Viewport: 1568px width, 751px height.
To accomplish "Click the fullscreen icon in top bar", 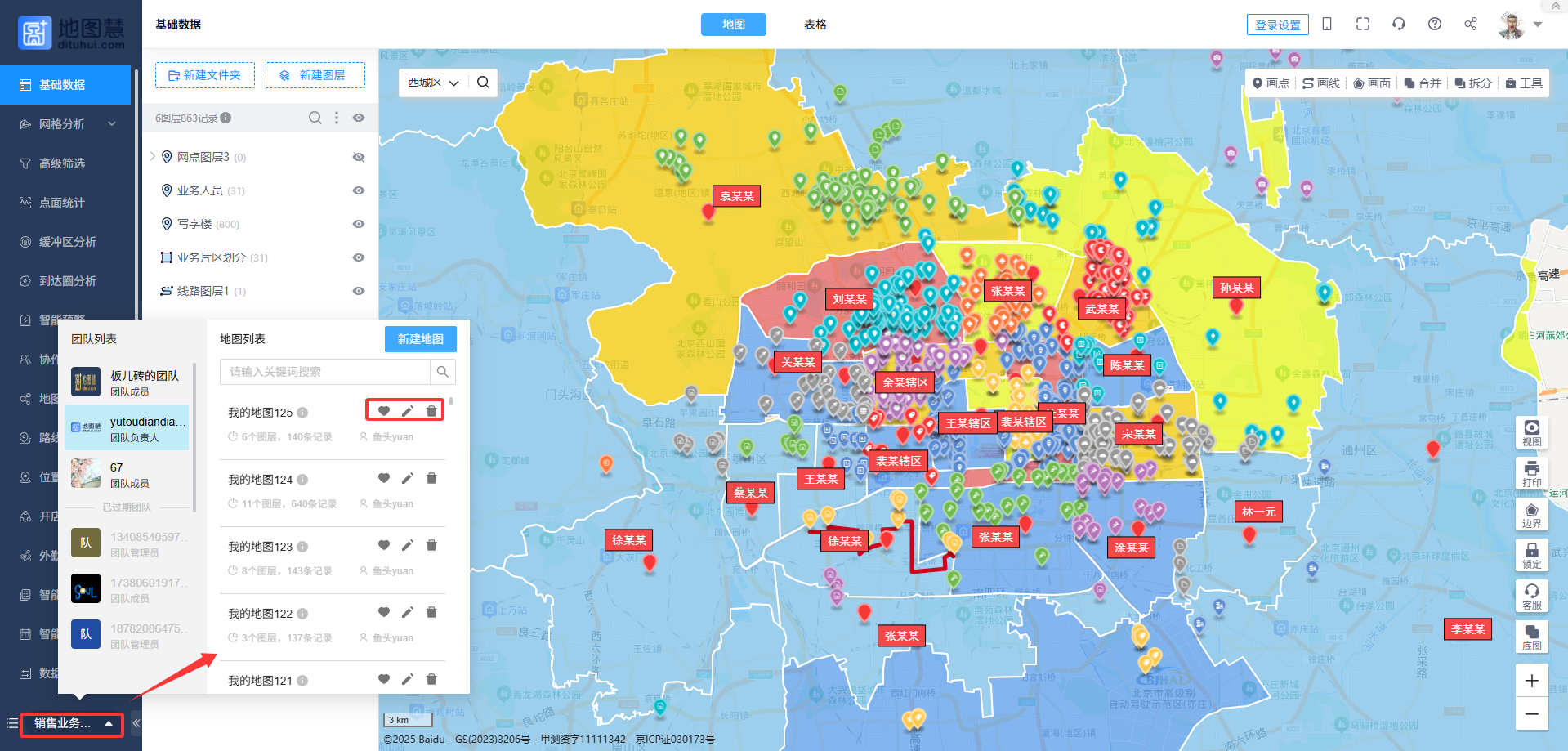I will [x=1362, y=24].
